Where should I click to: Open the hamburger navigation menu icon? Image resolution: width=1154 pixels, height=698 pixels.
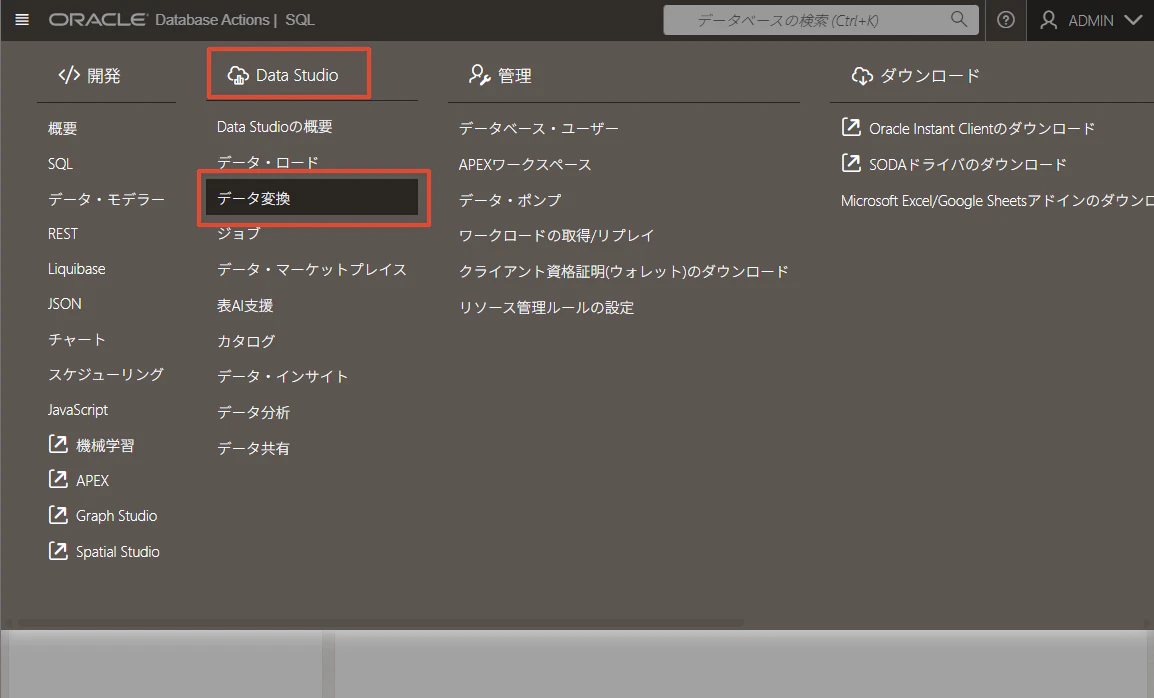tap(22, 20)
